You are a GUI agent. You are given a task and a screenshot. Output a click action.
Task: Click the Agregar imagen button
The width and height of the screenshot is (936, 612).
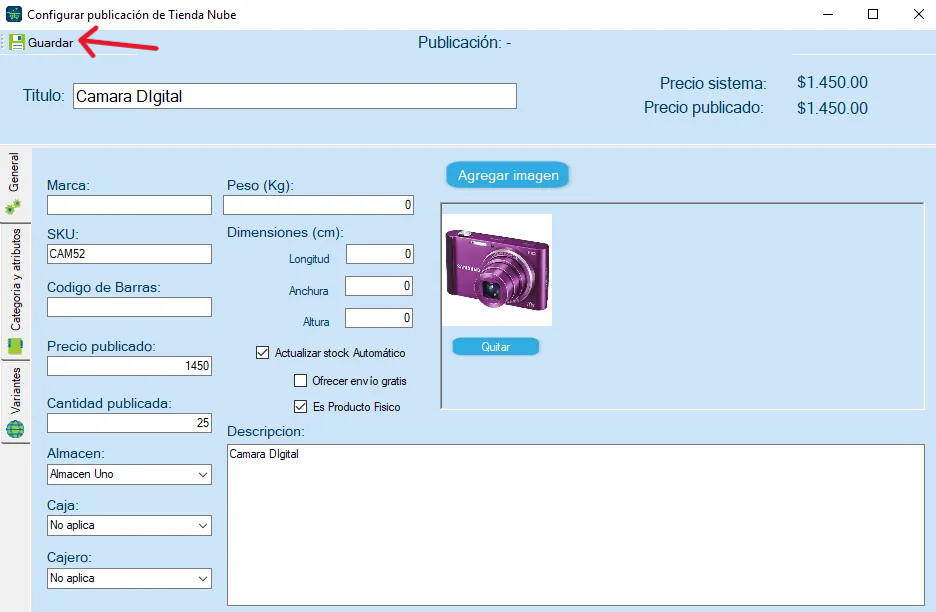[x=508, y=176]
